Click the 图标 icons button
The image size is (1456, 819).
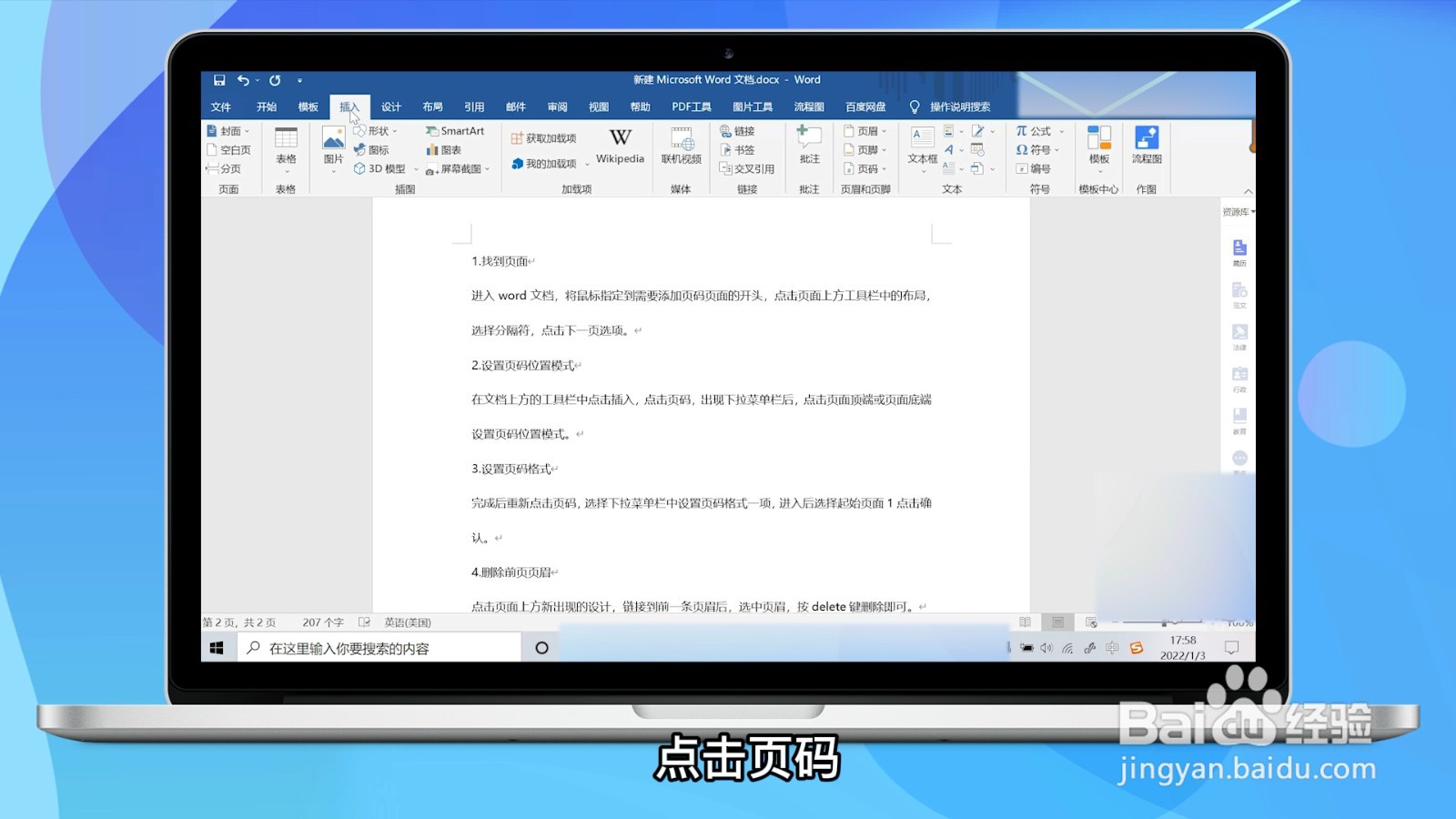point(371,150)
